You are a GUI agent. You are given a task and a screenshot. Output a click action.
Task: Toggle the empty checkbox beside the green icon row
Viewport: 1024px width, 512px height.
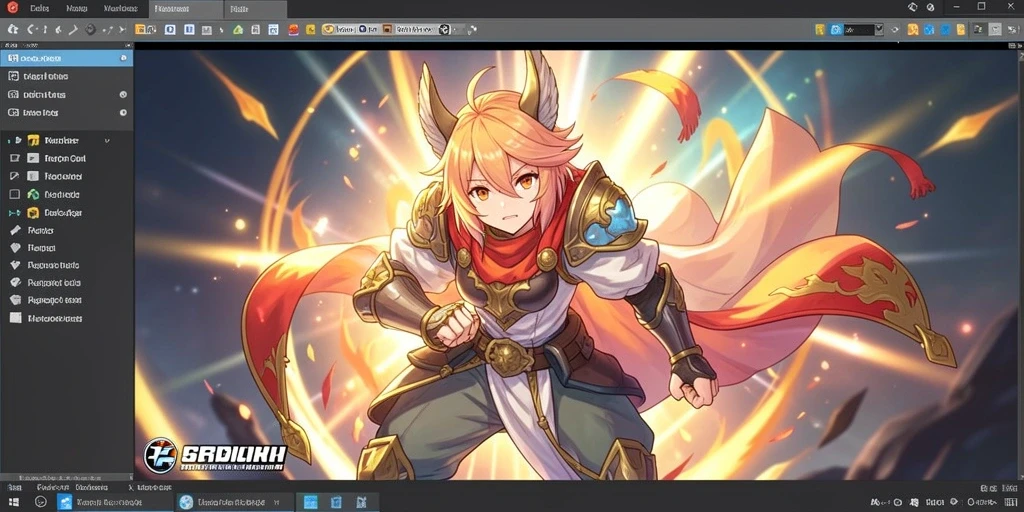point(14,195)
